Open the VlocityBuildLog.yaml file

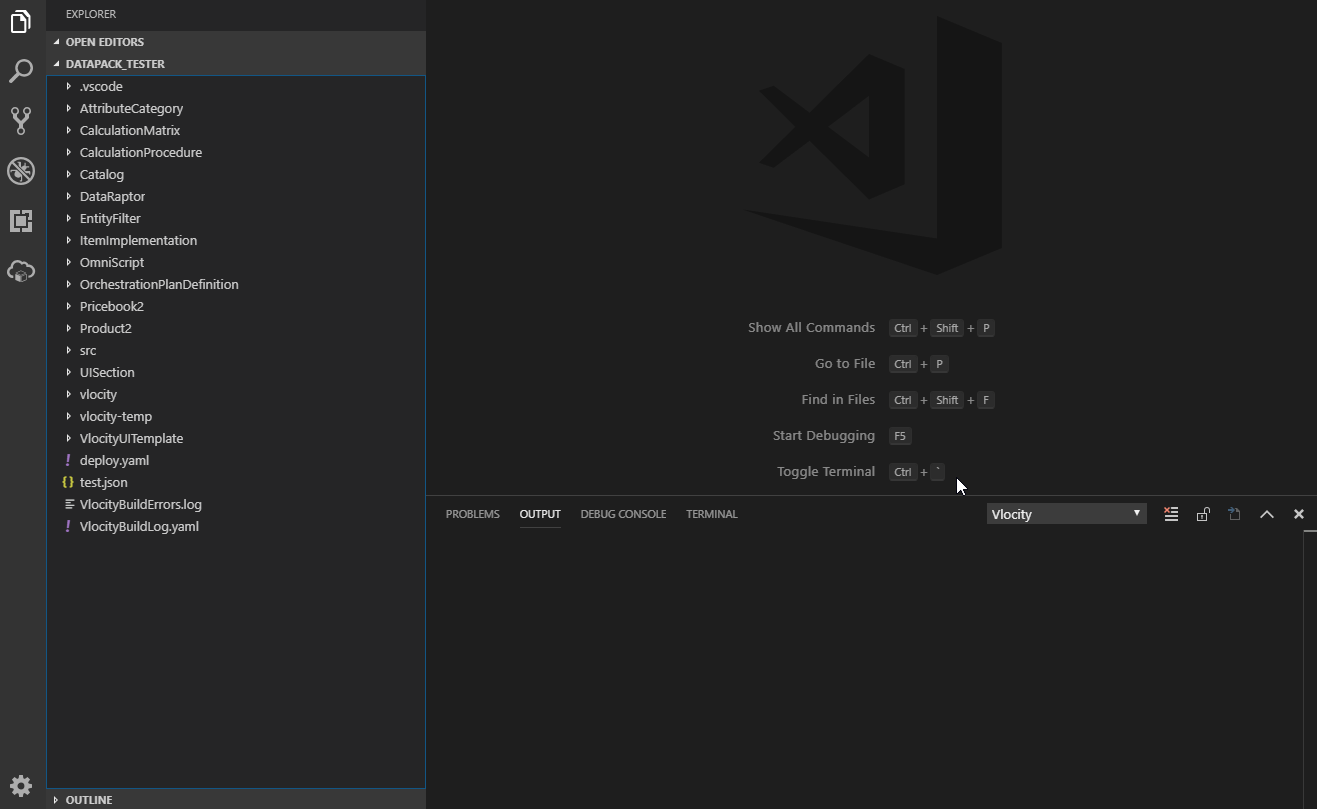coord(236,526)
